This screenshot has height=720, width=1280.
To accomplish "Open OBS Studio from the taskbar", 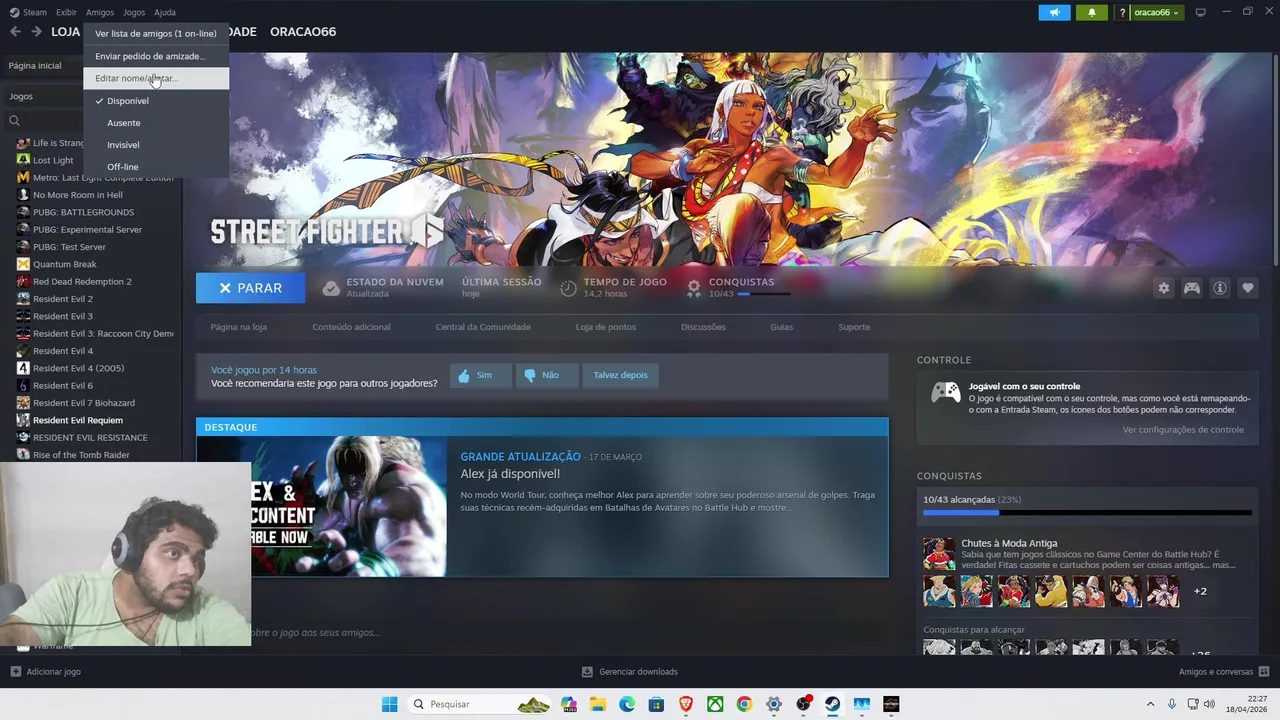I will click(803, 704).
